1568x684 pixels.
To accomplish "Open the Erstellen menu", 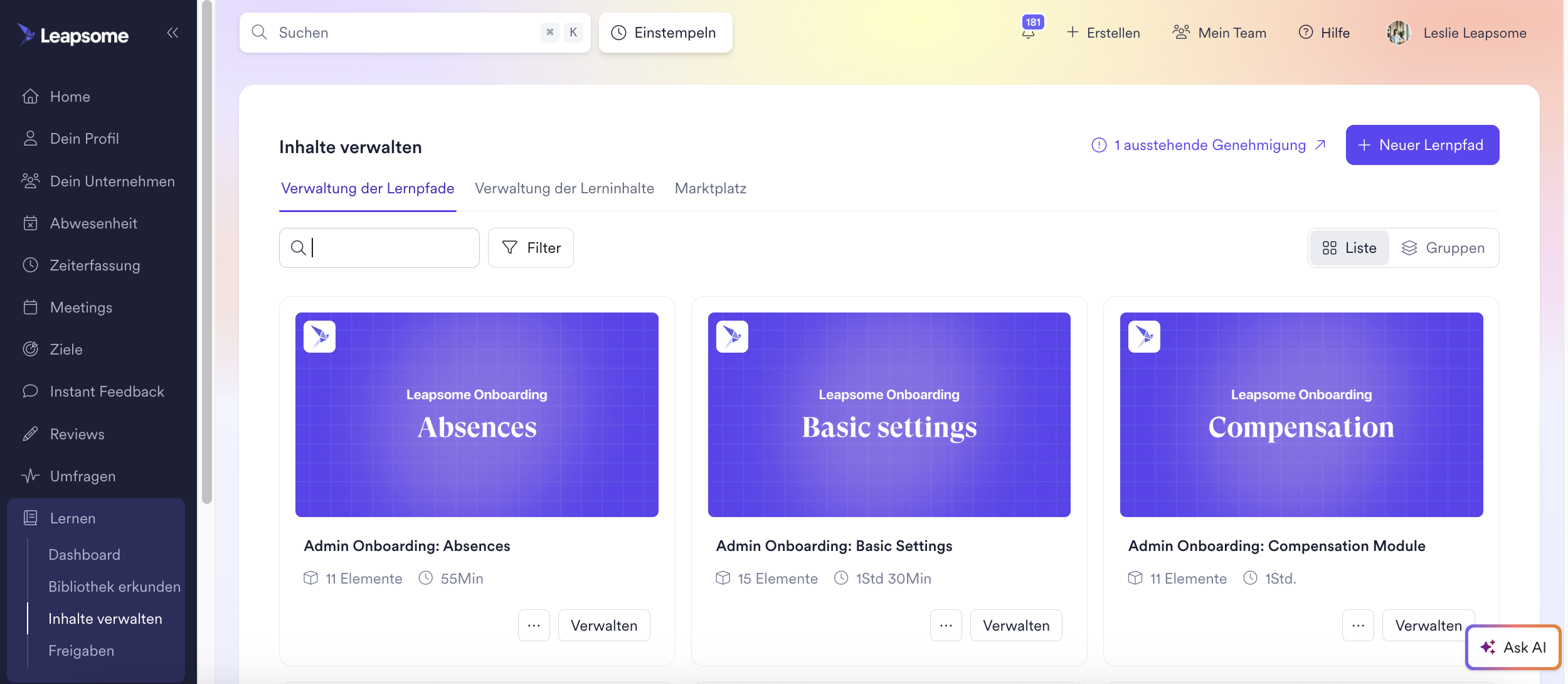I will pyautogui.click(x=1103, y=33).
